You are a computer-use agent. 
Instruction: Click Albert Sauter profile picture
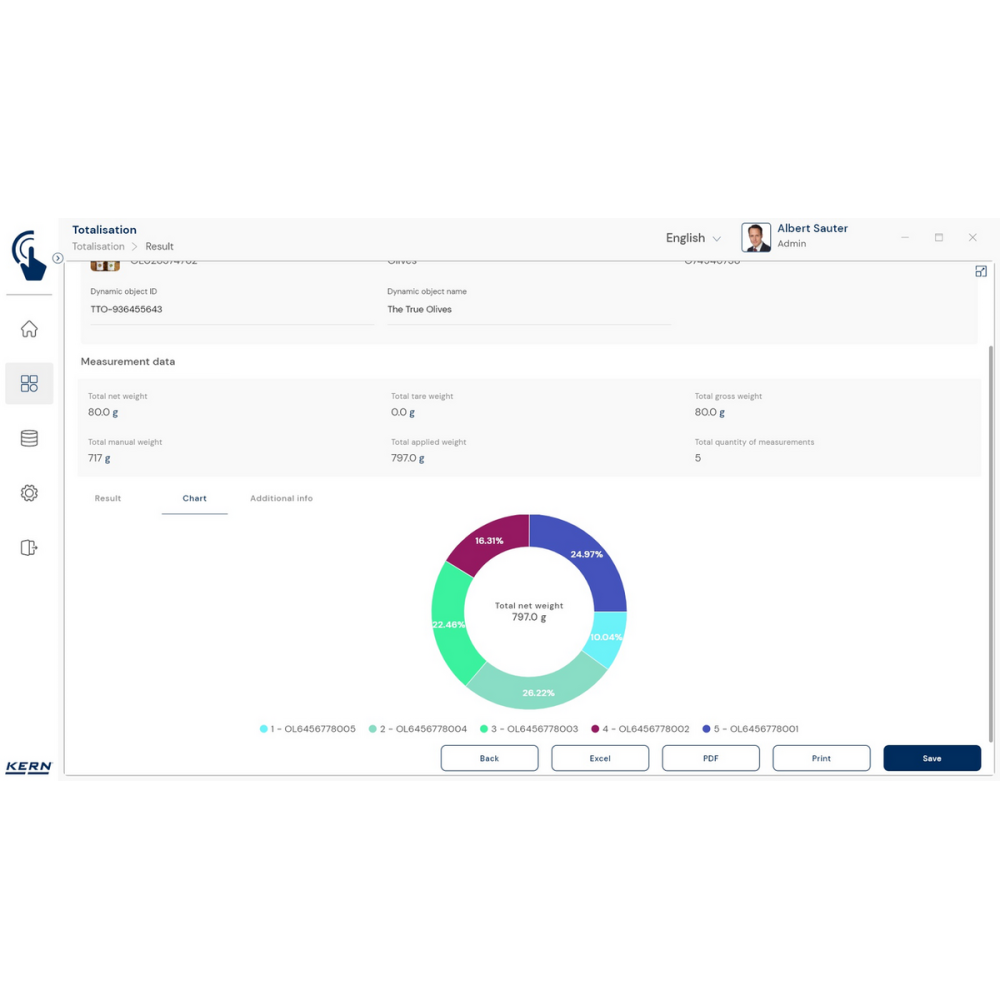756,237
